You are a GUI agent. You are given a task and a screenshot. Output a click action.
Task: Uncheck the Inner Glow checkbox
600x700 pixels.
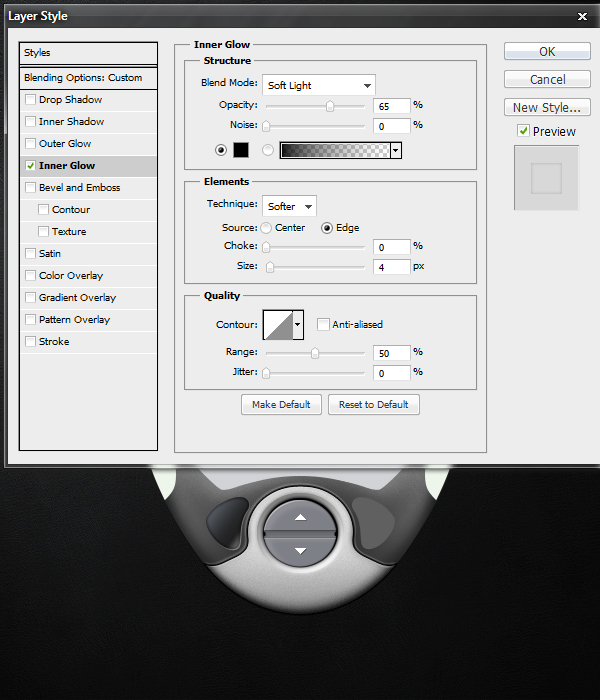click(30, 166)
